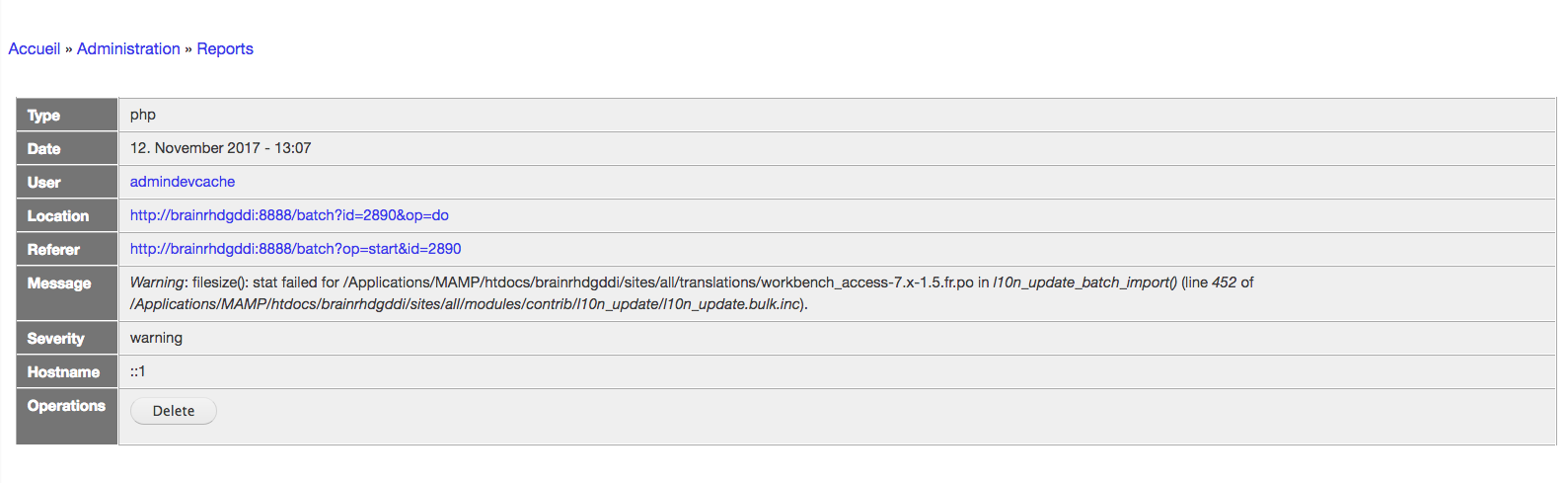Click the ::1 hostname value
Screen dimensions: 1568x483
tap(138, 371)
